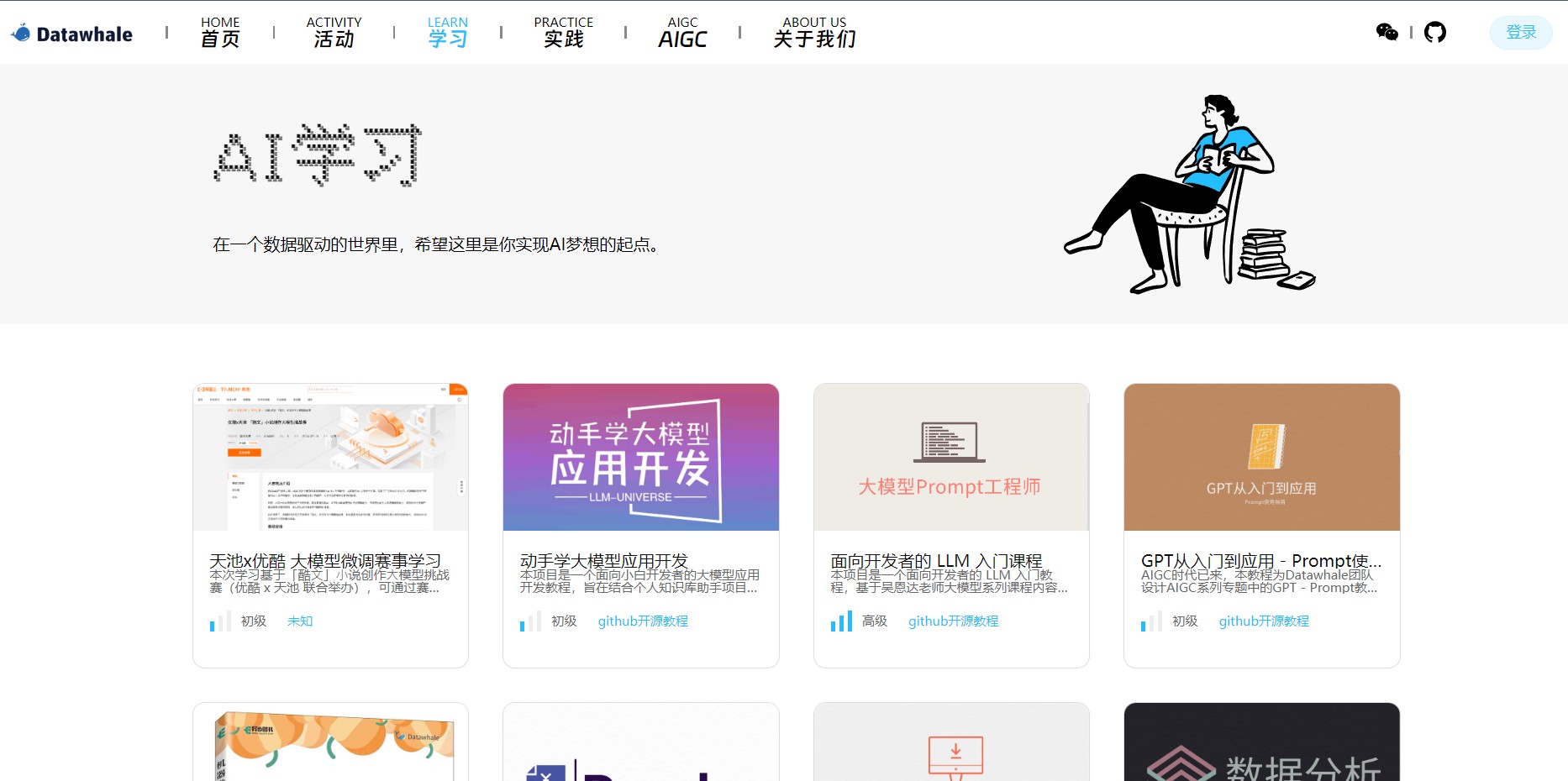The width and height of the screenshot is (1568, 781).
Task: Click the Datawhale whale logo
Action: tap(71, 34)
